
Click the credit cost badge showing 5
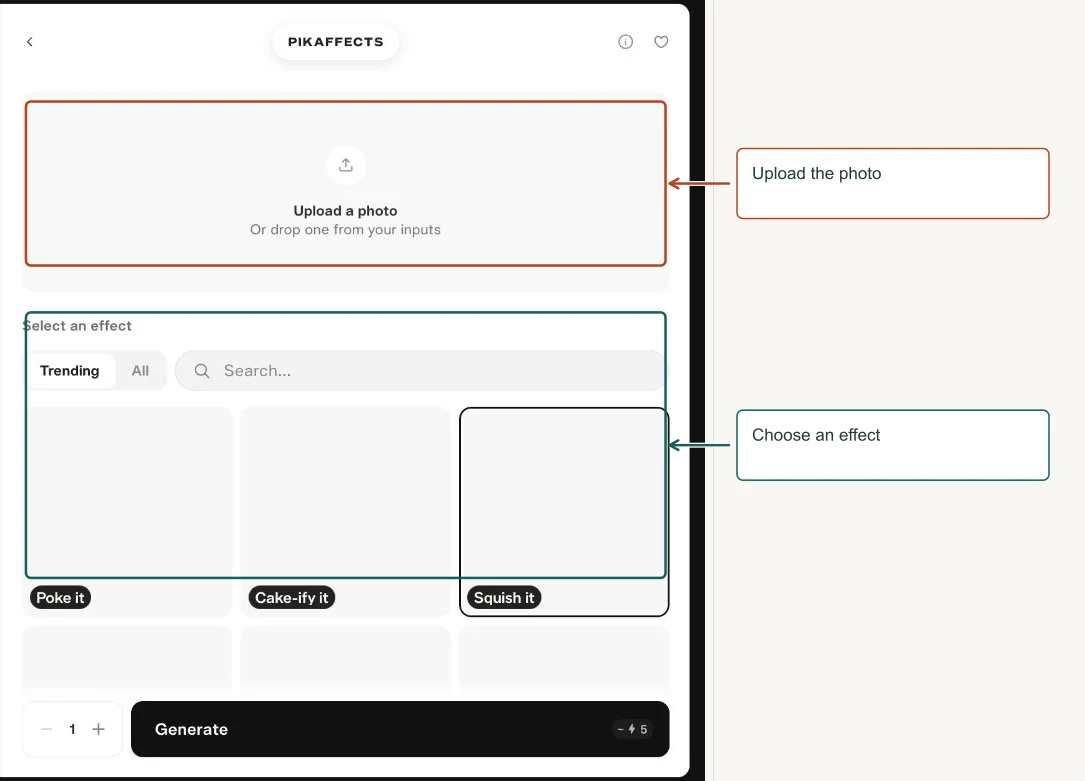tap(632, 729)
